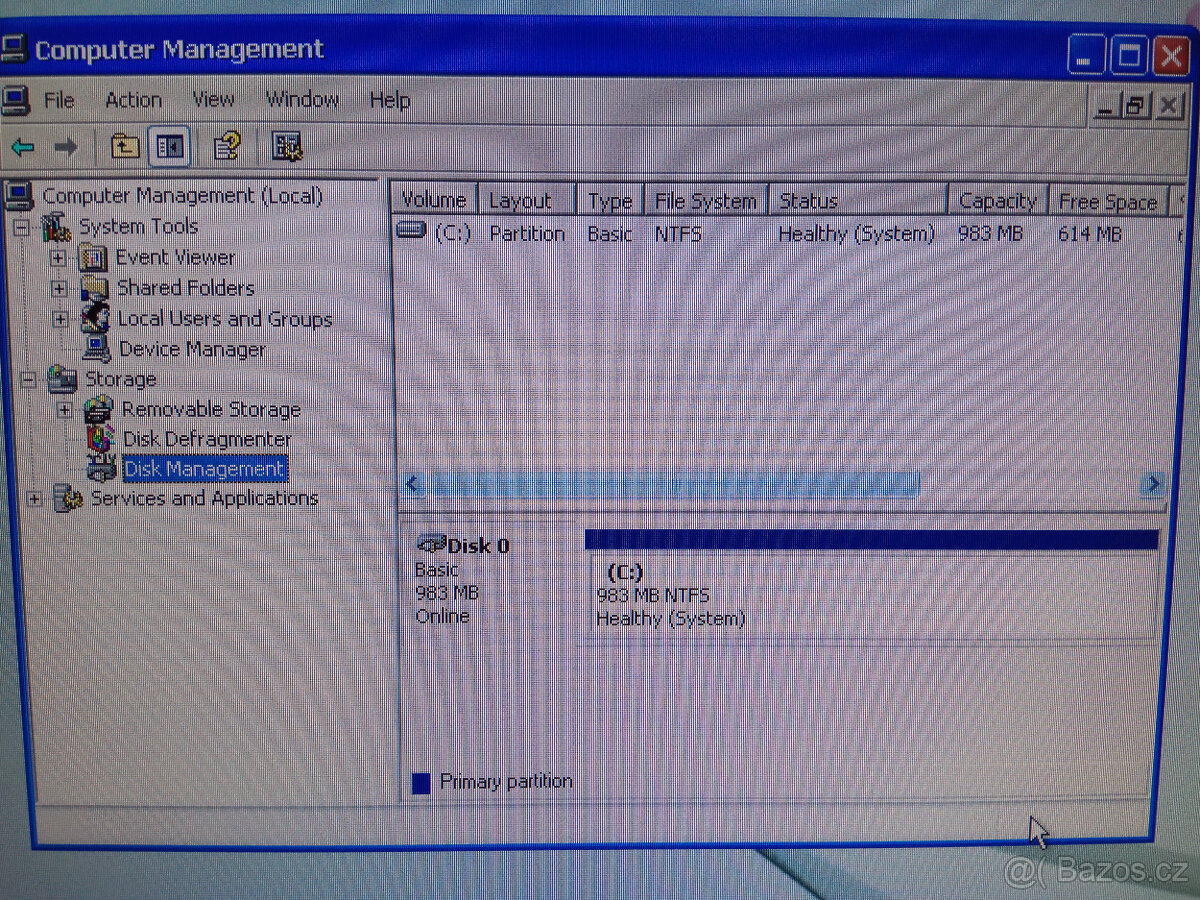Click the Capacity column header
Viewport: 1200px width, 900px height.
click(x=996, y=201)
